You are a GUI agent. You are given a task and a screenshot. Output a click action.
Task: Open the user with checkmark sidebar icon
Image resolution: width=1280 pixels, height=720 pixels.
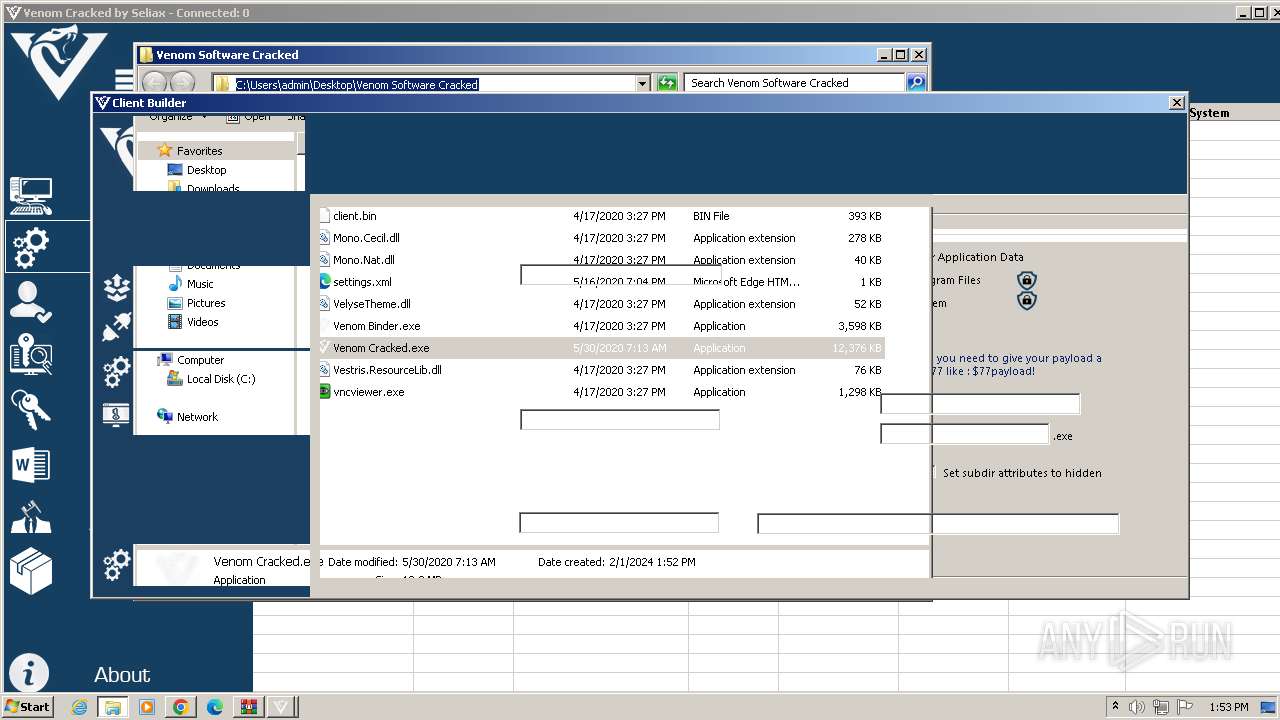[30, 301]
